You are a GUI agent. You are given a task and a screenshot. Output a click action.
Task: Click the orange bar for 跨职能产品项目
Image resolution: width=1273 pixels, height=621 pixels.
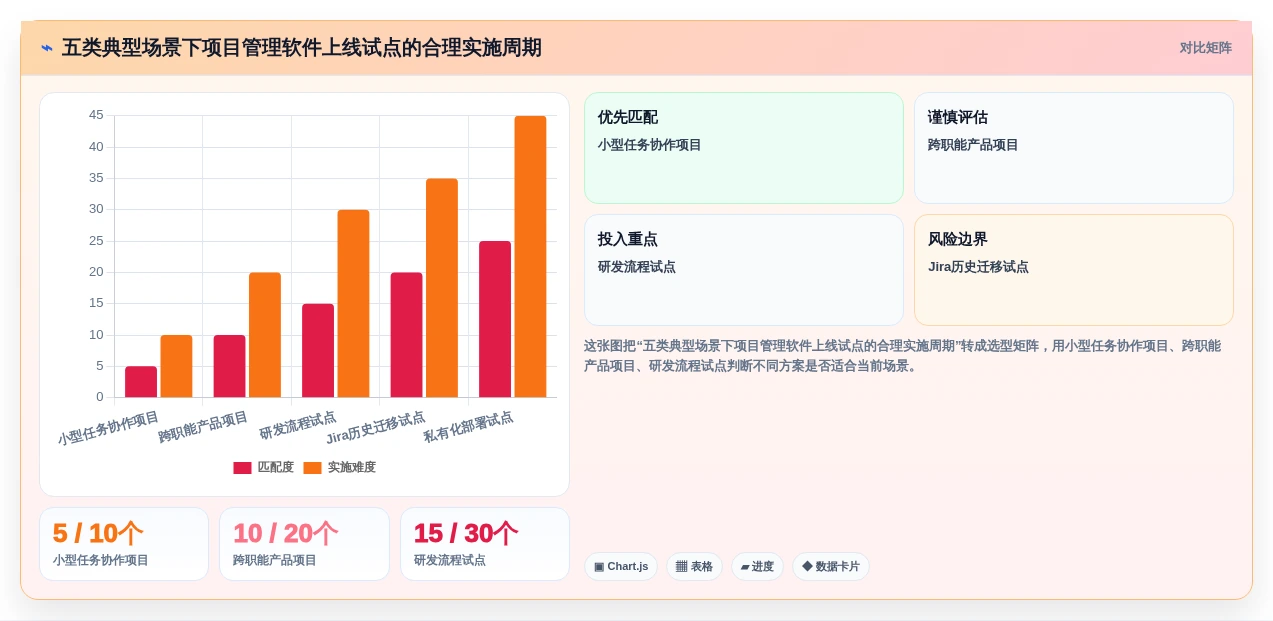(x=265, y=335)
